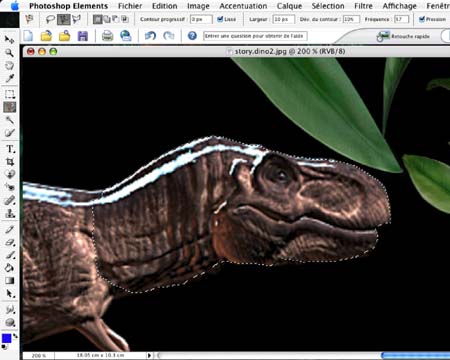Click the Contour progressif value field
450x360 pixels.
tap(201, 19)
